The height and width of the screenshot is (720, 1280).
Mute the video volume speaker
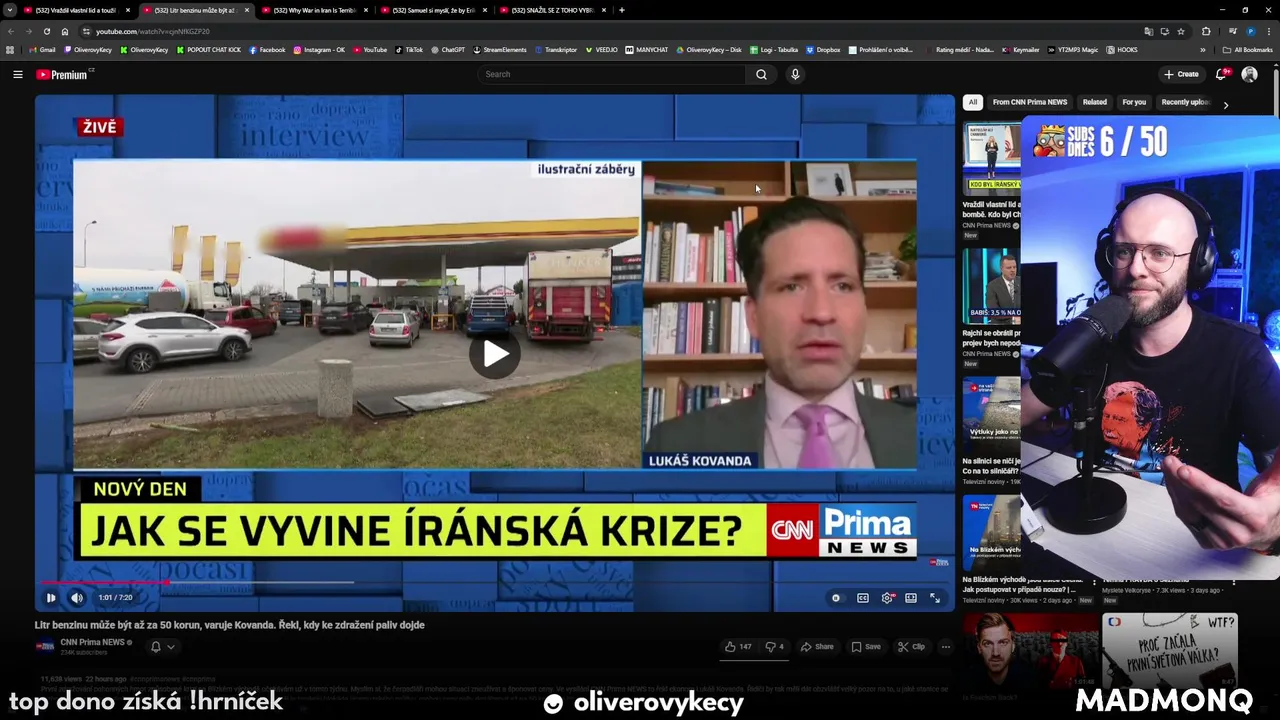pos(77,598)
